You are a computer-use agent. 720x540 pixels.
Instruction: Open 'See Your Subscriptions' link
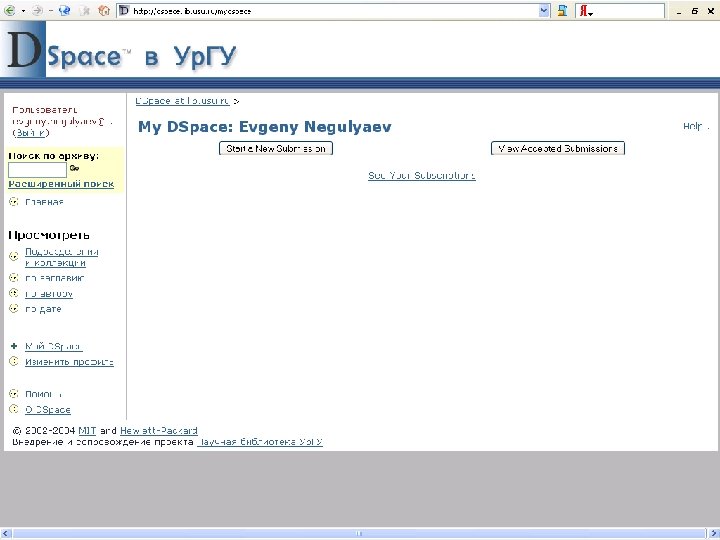(422, 175)
